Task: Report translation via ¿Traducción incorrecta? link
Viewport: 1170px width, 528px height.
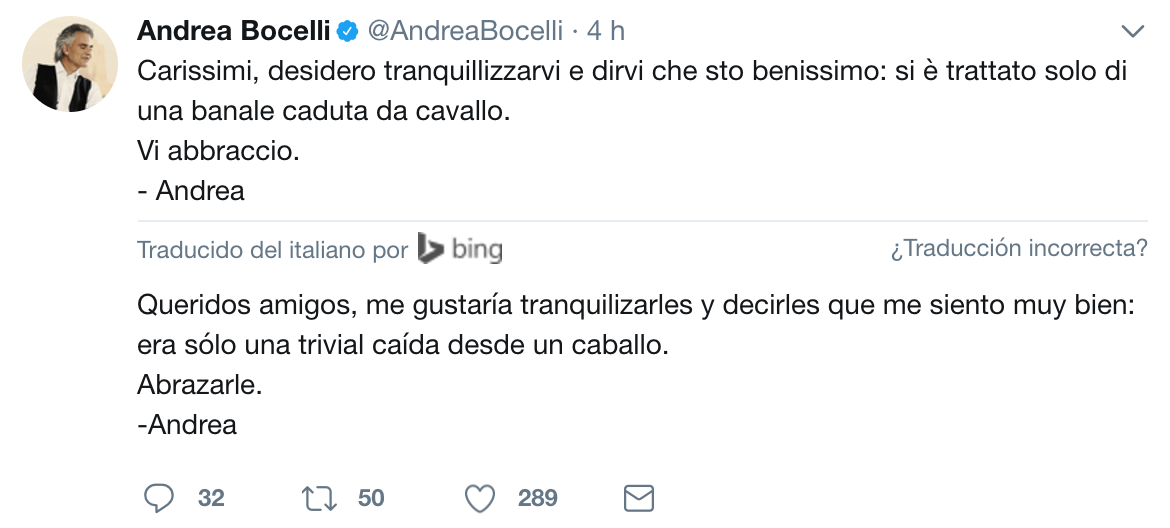Action: (1019, 249)
